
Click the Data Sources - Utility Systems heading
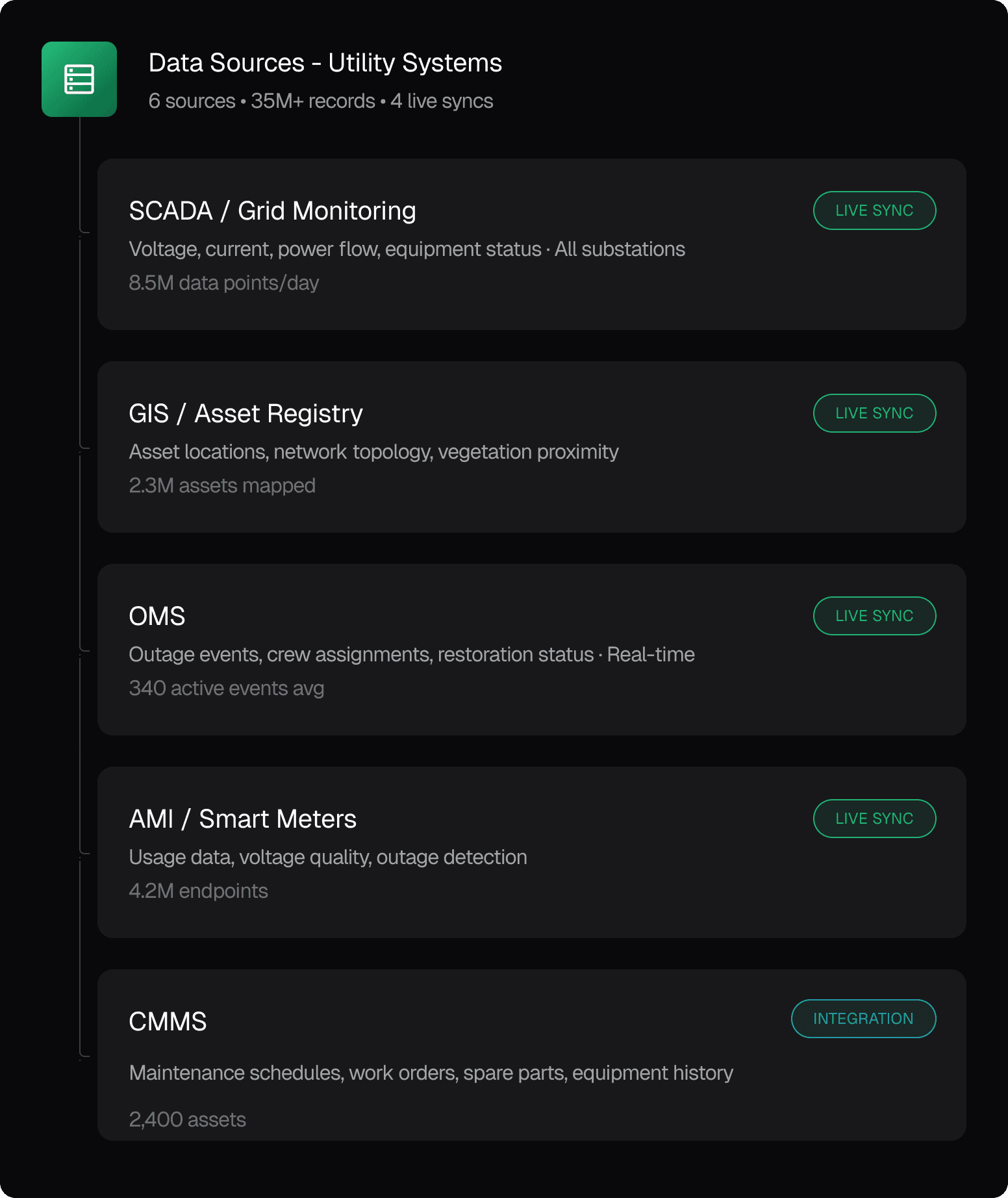coord(325,63)
